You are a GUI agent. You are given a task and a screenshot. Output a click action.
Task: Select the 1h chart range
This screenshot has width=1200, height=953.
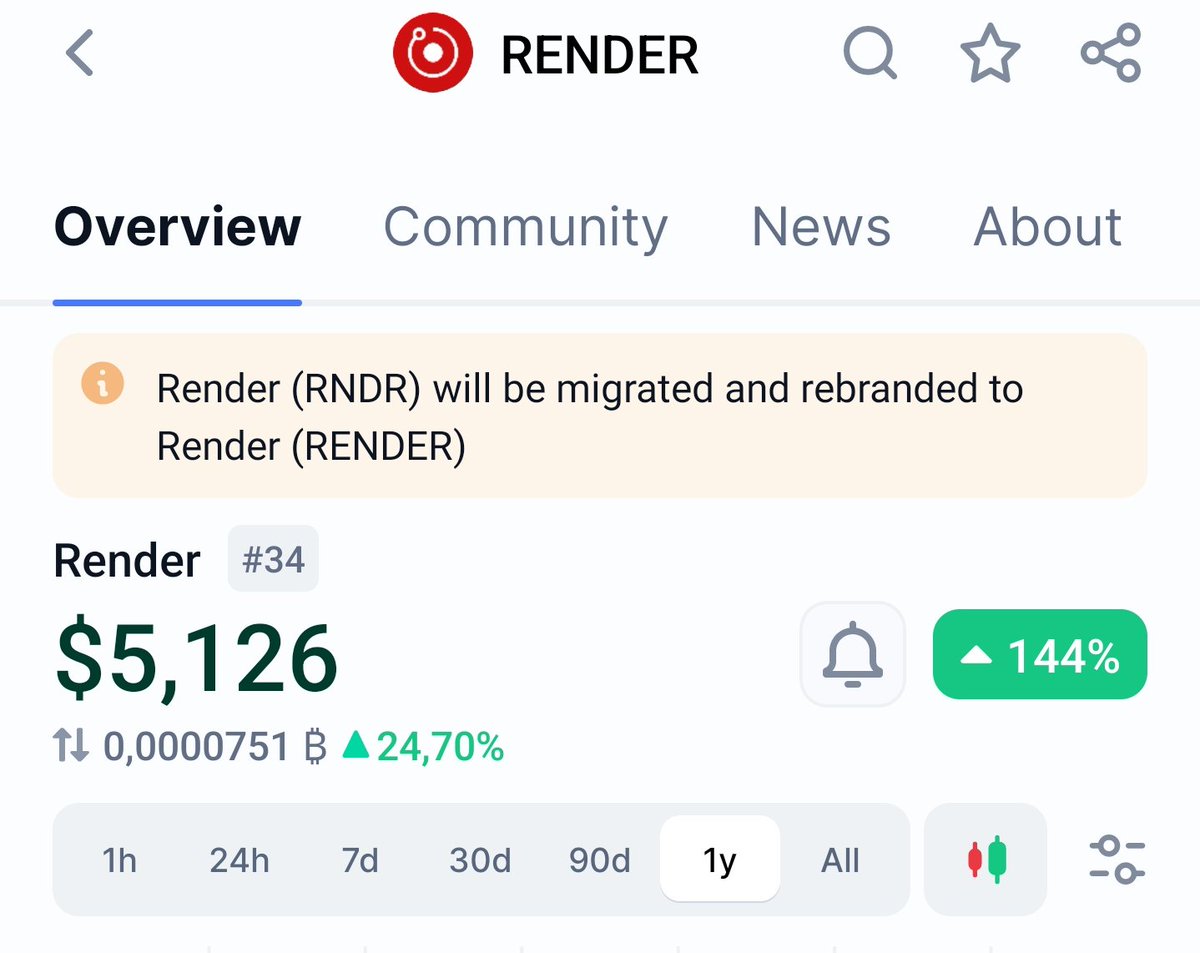click(x=120, y=860)
